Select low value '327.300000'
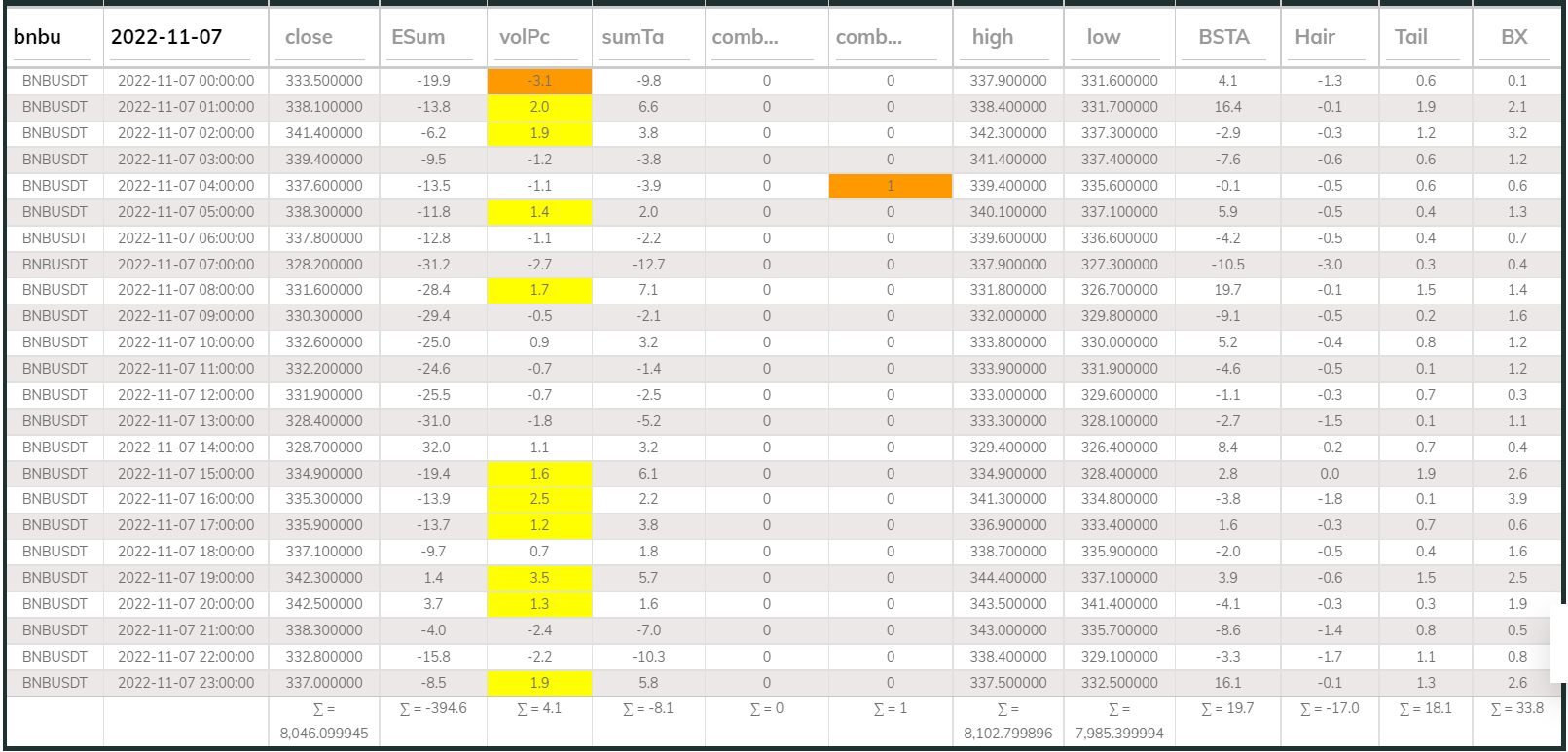The image size is (1568, 752). tap(1119, 265)
